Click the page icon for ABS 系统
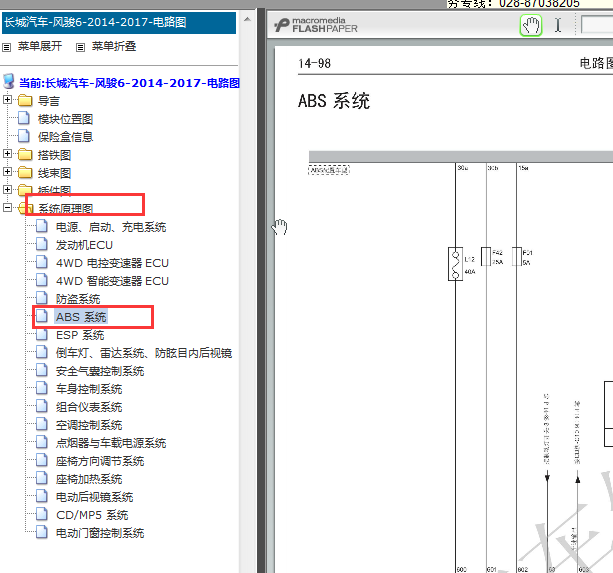Viewport: 613px width, 573px height. coord(42,316)
